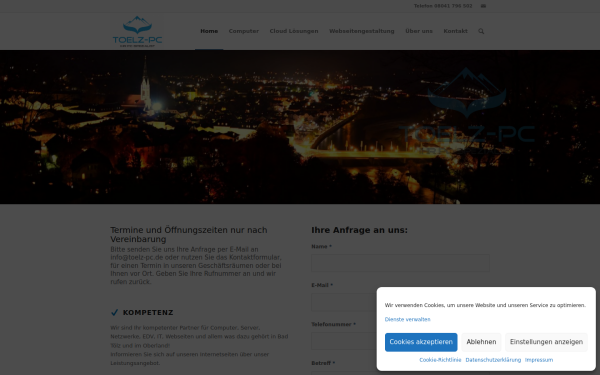Open the Datenschutzerklärung link
This screenshot has width=600, height=375.
493,360
